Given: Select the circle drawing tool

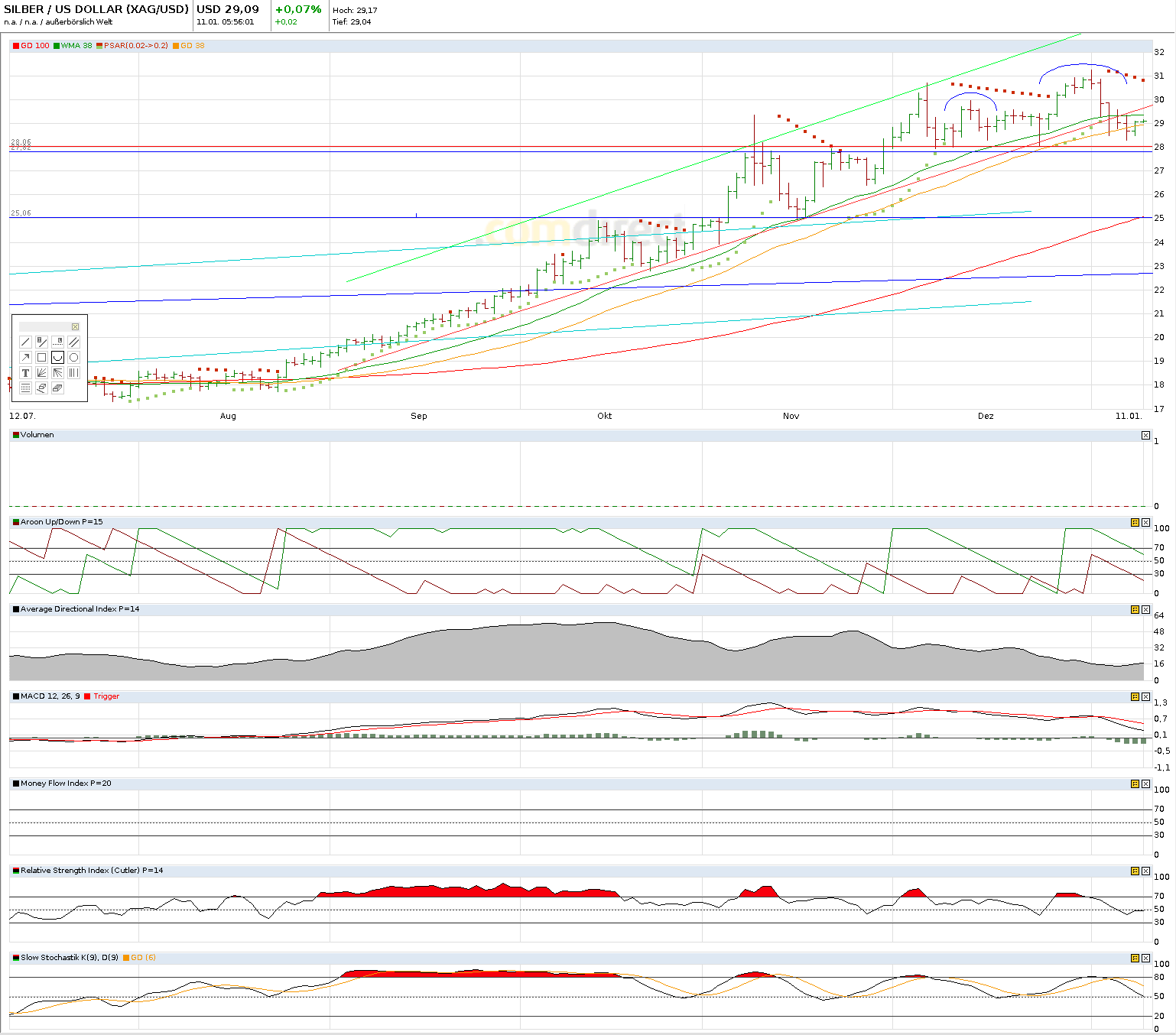Looking at the screenshot, I should (x=73, y=358).
